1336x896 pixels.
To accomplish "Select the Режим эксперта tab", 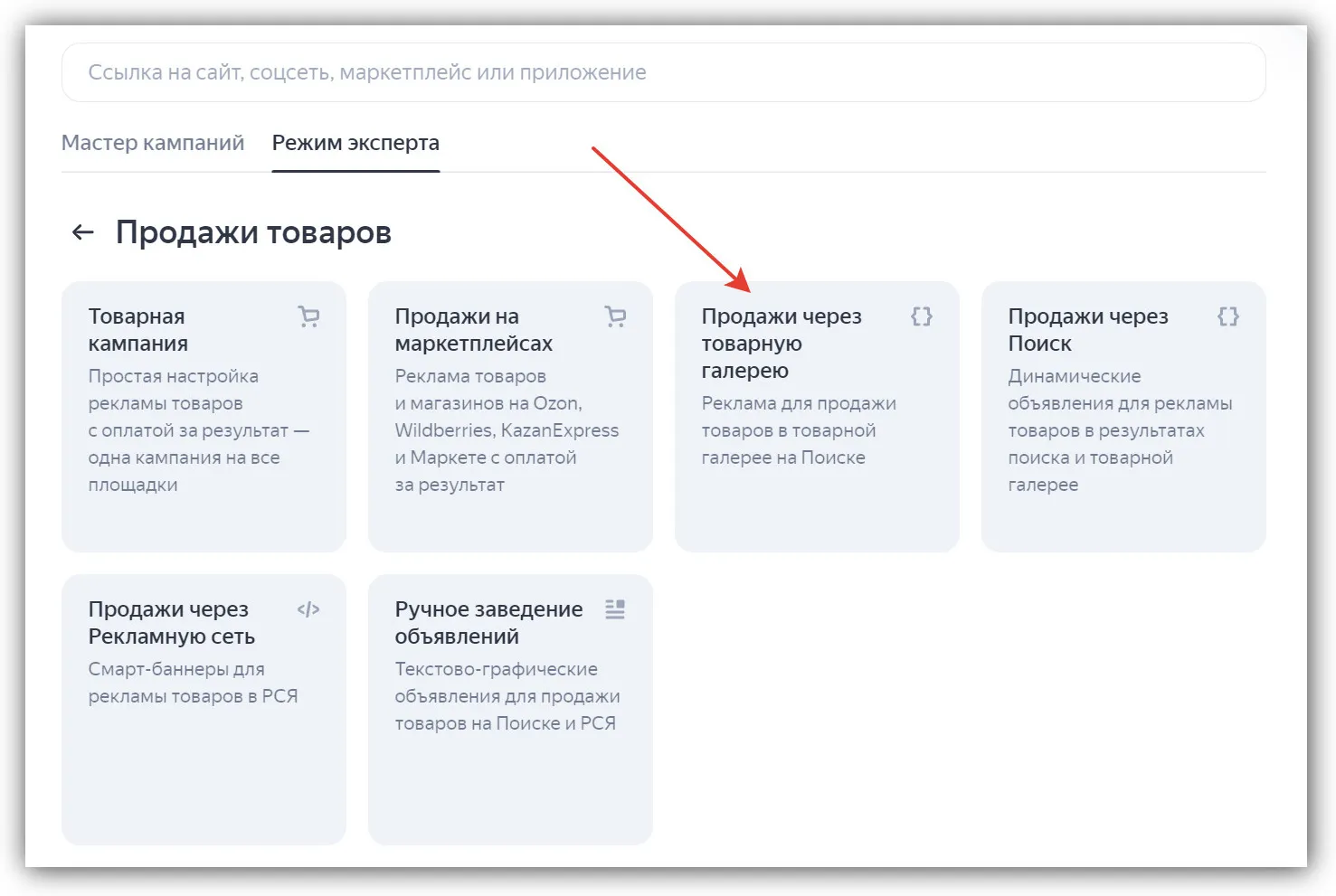I will click(x=355, y=143).
